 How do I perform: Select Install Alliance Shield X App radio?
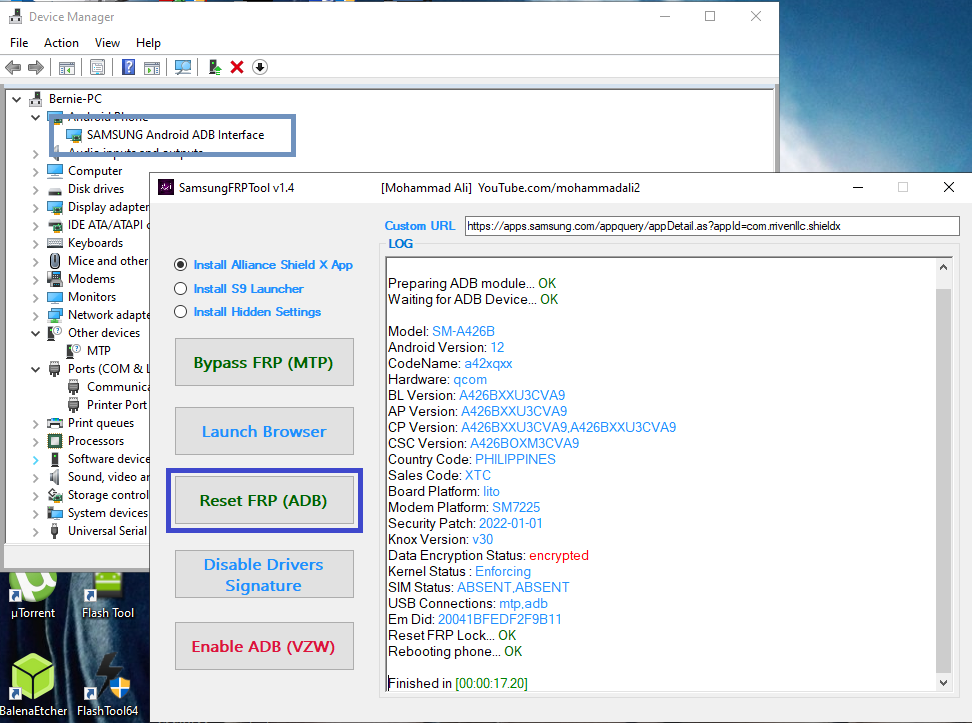click(180, 265)
